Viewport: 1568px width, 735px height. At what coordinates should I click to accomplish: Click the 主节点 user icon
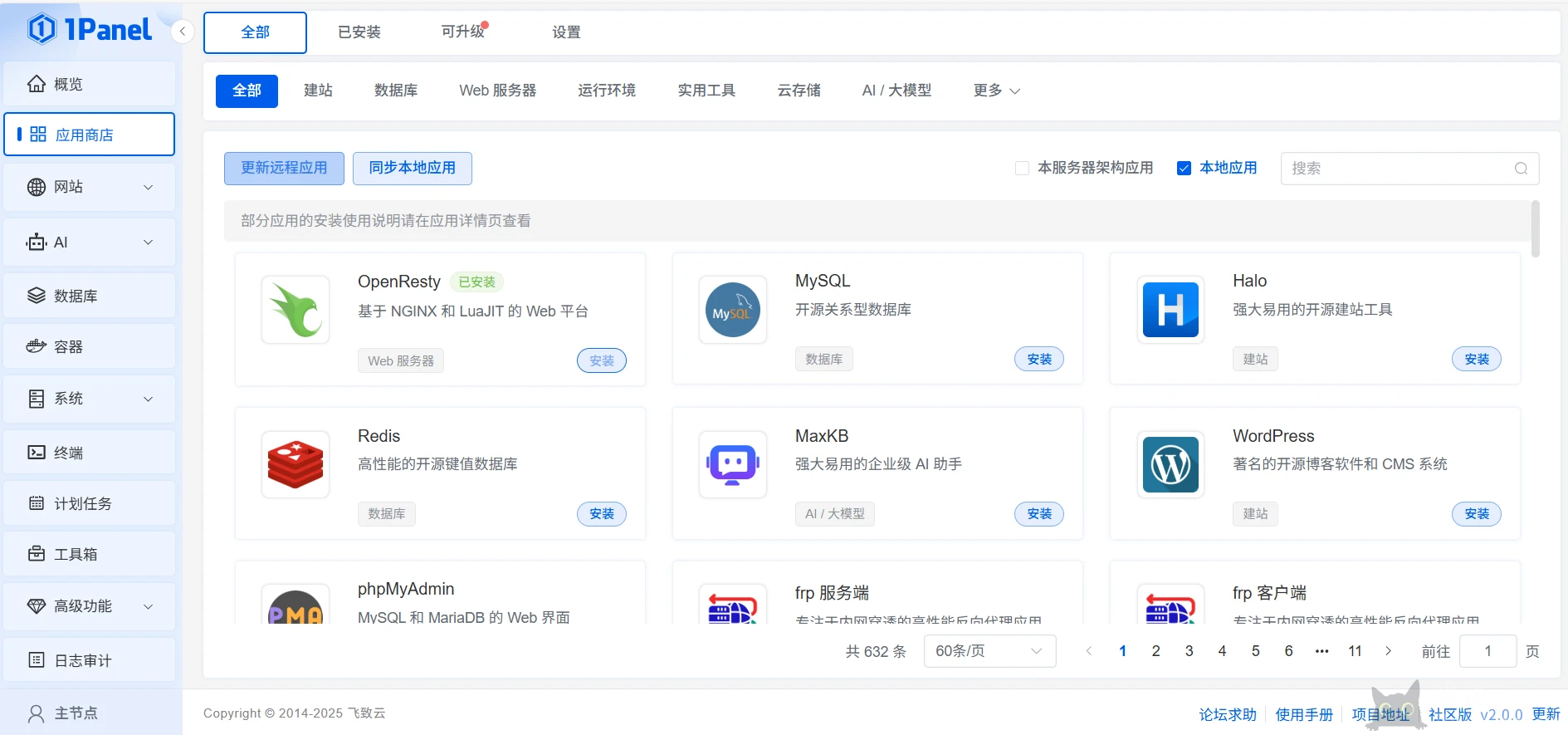37,713
